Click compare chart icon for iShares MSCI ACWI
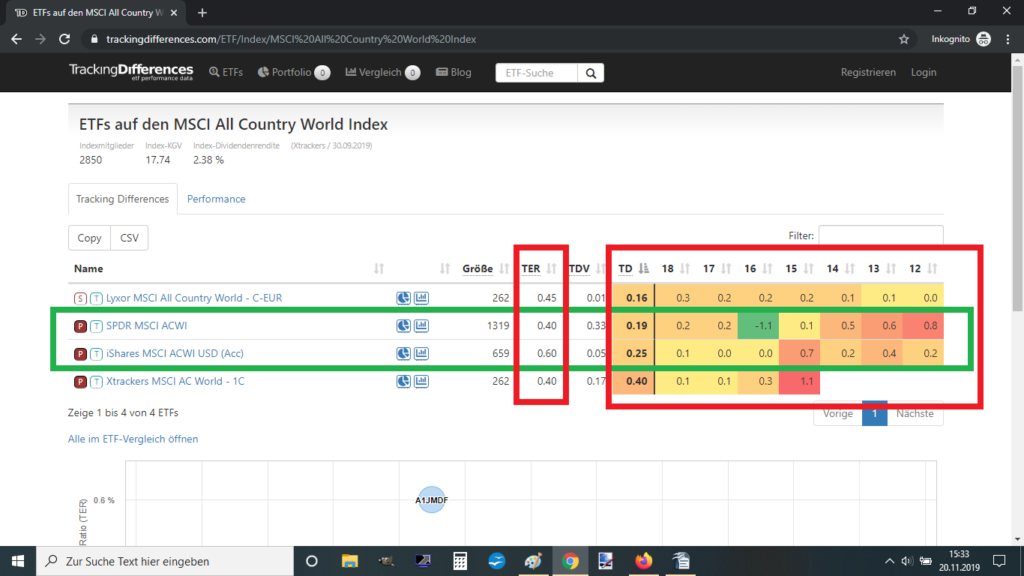Viewport: 1024px width, 576px height. (421, 353)
